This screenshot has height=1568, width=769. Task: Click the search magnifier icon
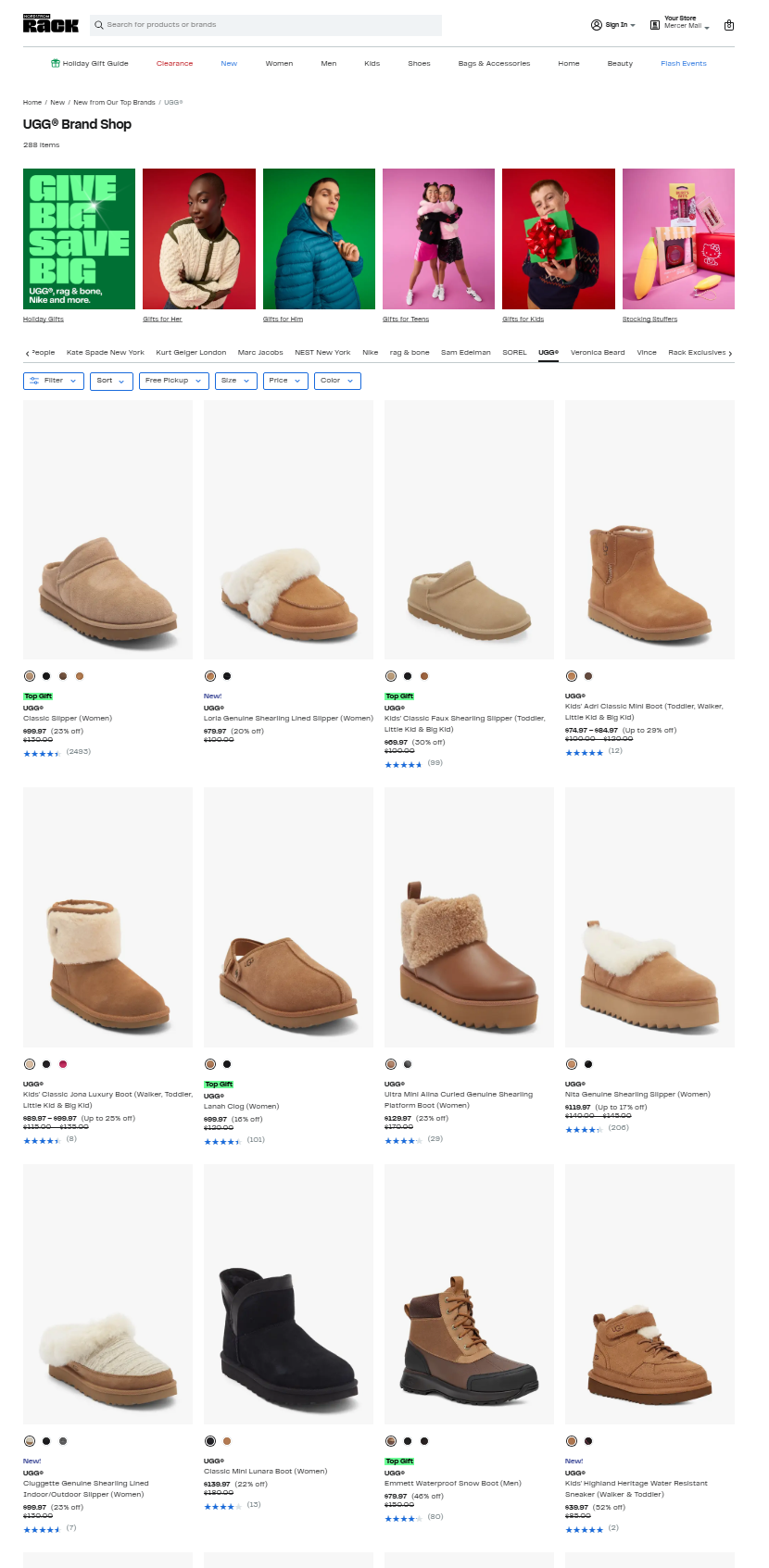coord(99,25)
